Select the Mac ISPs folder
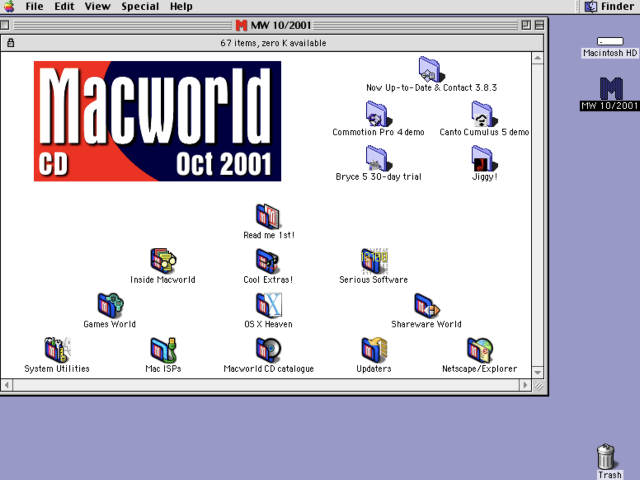Screen dimensions: 640x480 point(163,350)
